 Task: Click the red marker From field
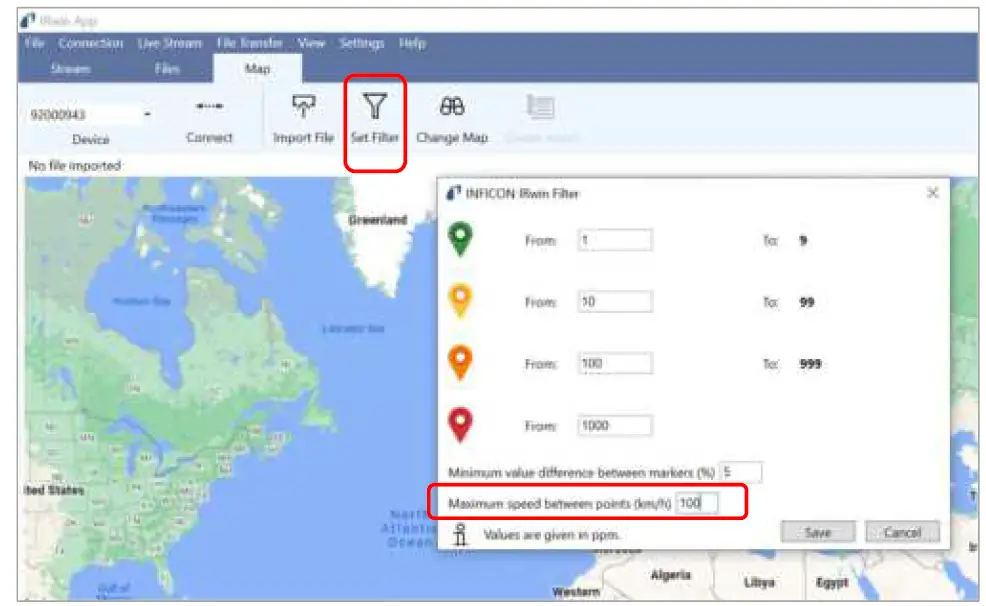point(615,426)
